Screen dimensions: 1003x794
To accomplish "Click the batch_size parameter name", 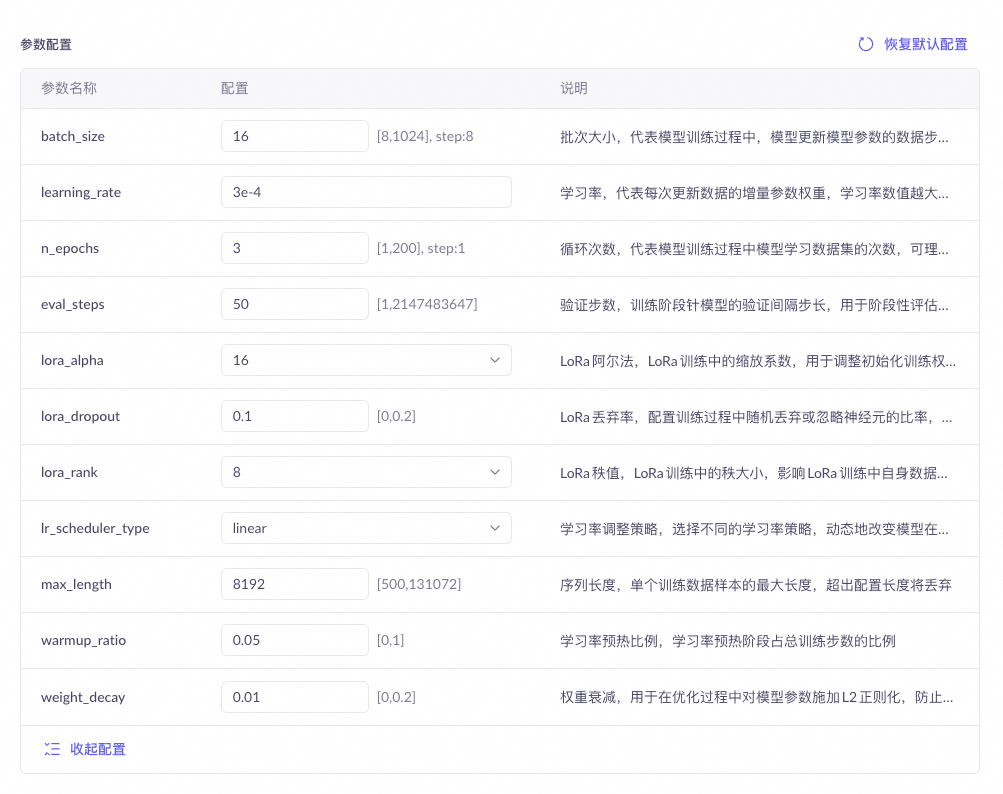I will pos(73,136).
